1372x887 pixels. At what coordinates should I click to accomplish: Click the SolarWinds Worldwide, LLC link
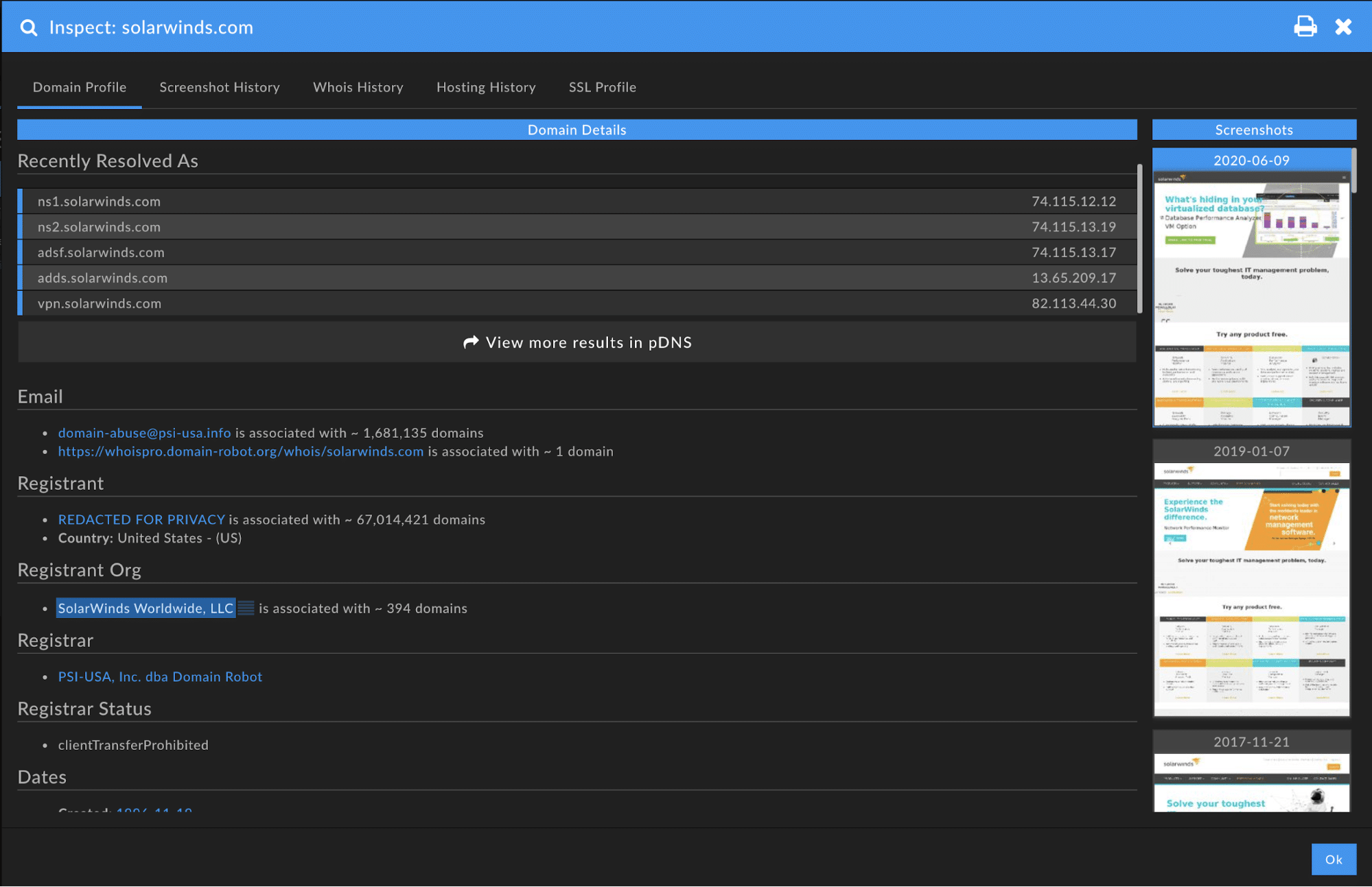(x=146, y=608)
